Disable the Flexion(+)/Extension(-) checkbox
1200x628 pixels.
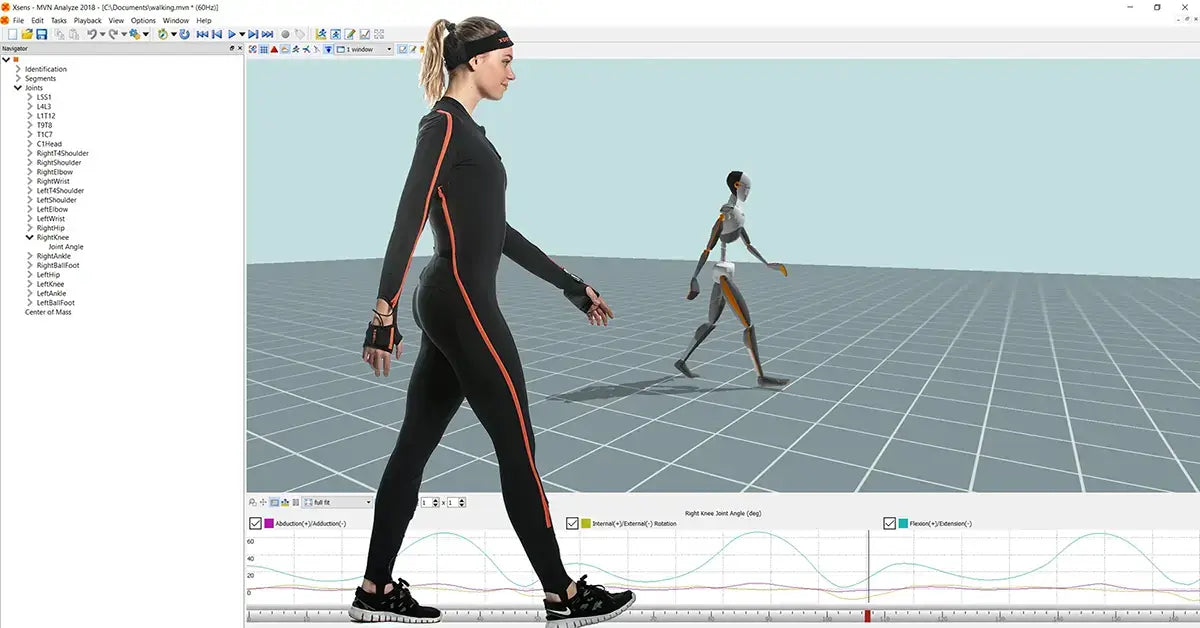point(889,523)
